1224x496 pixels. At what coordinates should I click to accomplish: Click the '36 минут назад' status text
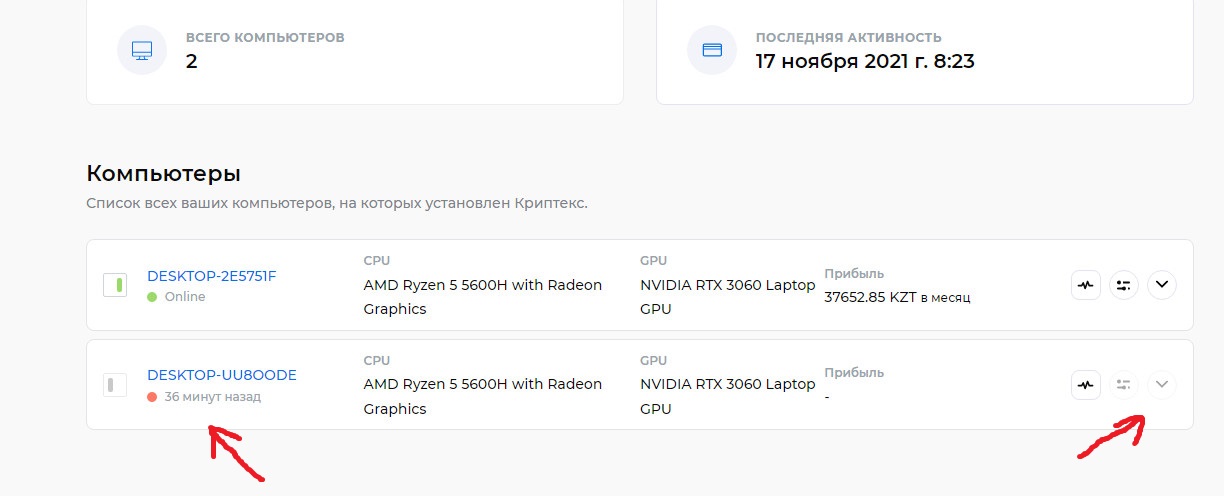click(x=212, y=397)
